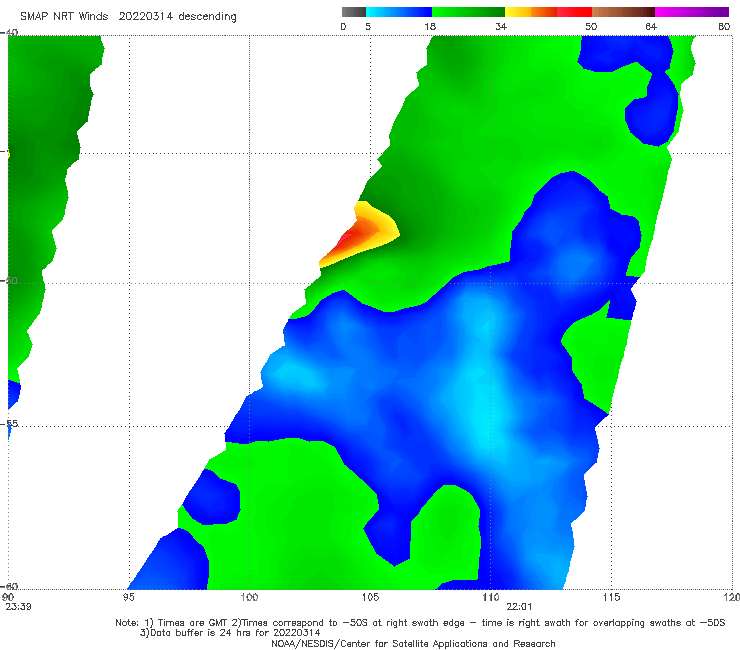This screenshot has height=650, width=740.
Task: Click the NOAA/NESDIS credit line
Action: (x=413, y=643)
